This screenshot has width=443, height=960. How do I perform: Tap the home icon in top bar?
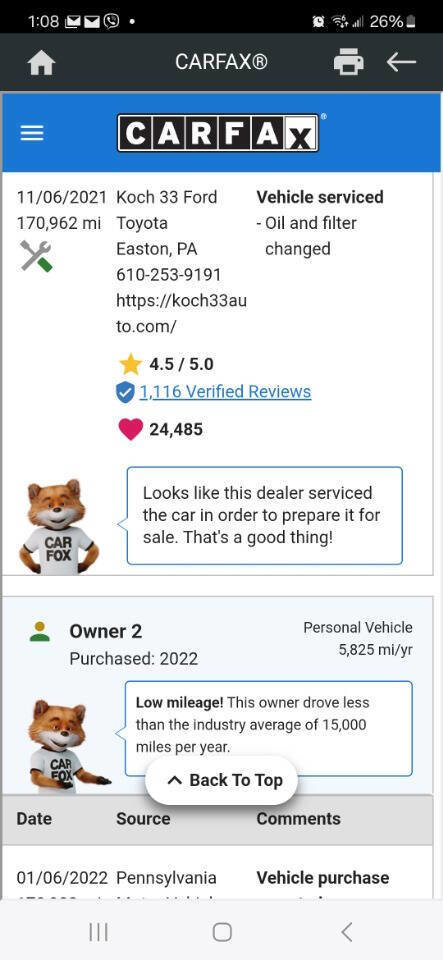point(42,62)
